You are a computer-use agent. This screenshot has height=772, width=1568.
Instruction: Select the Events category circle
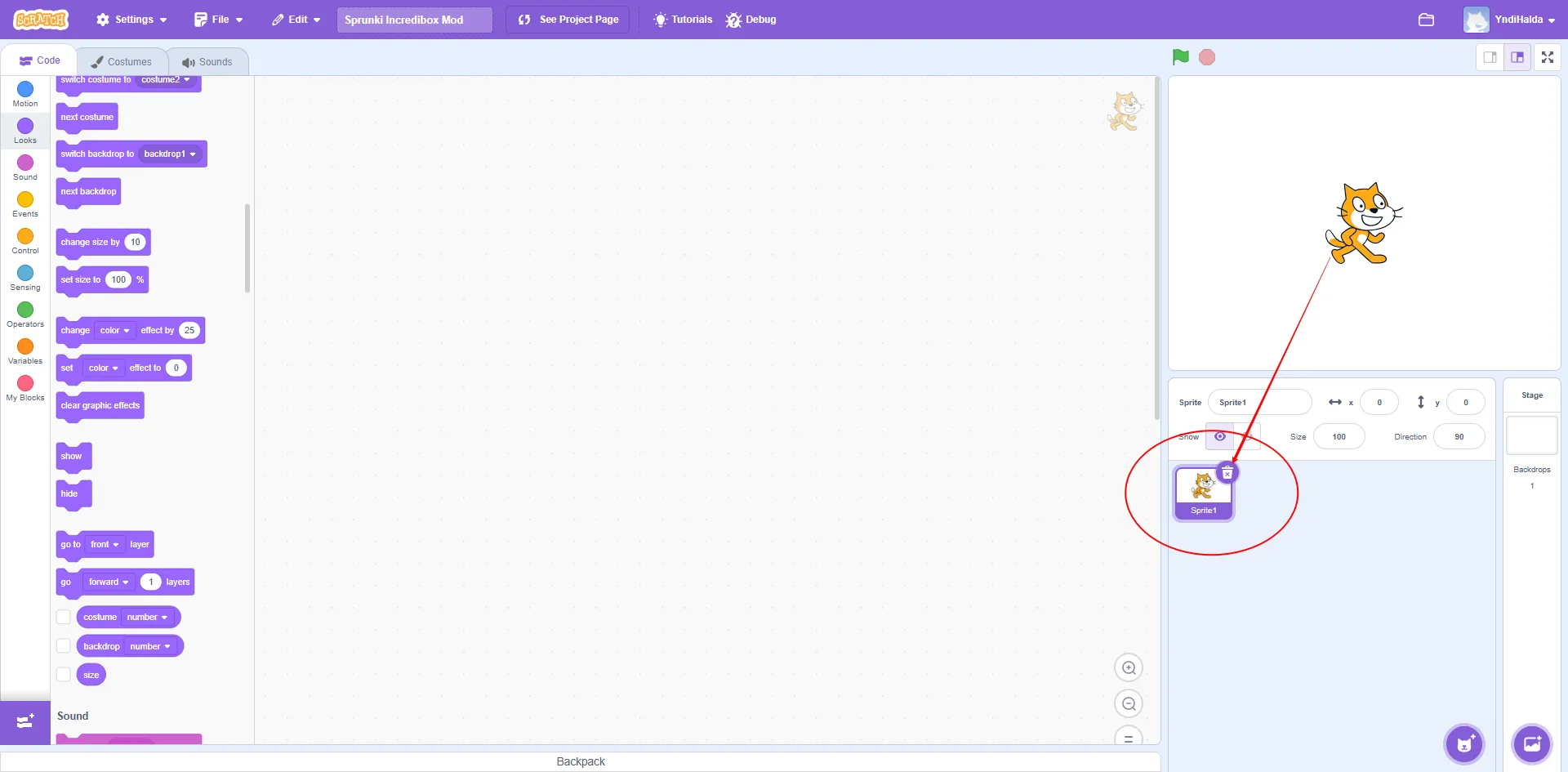pos(25,199)
